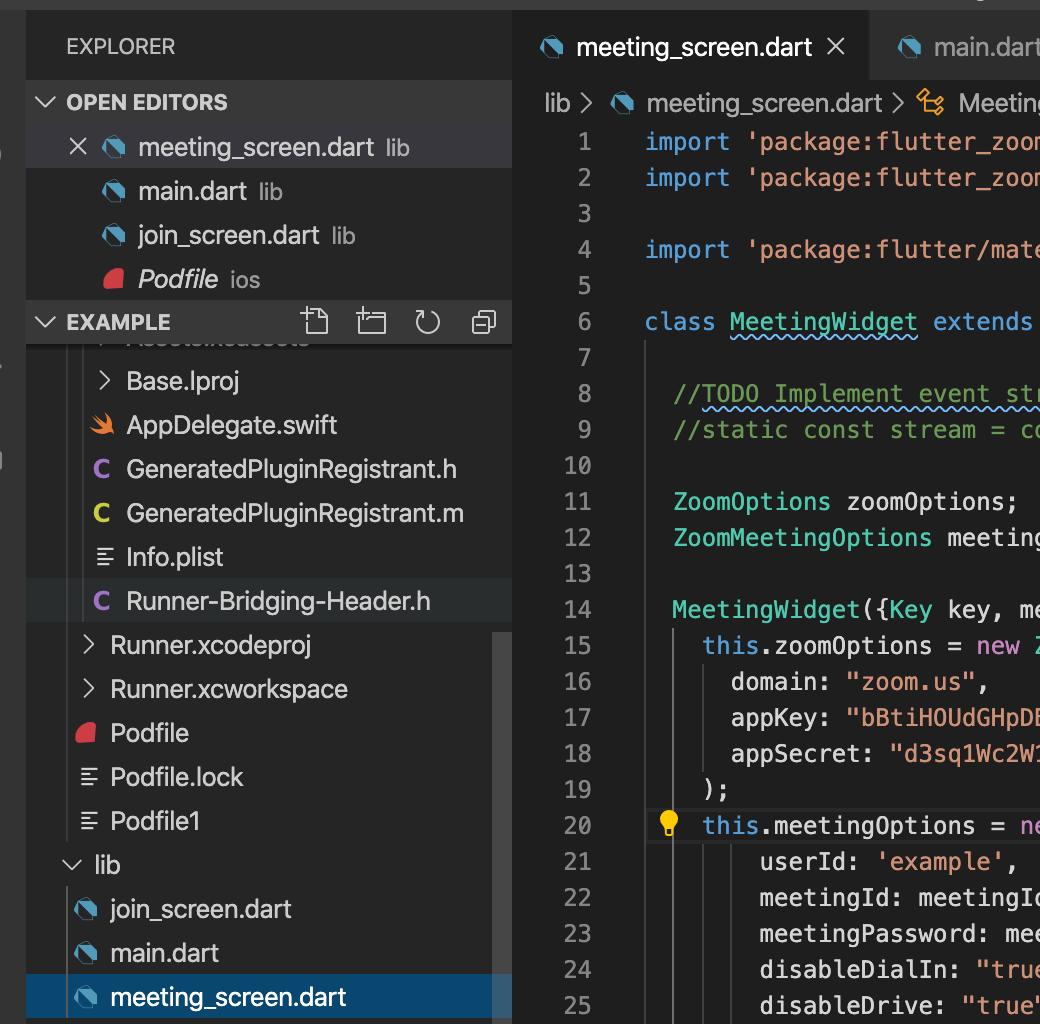Click the MeetingWidget symbol icon in the breadcrumb

click(x=932, y=102)
